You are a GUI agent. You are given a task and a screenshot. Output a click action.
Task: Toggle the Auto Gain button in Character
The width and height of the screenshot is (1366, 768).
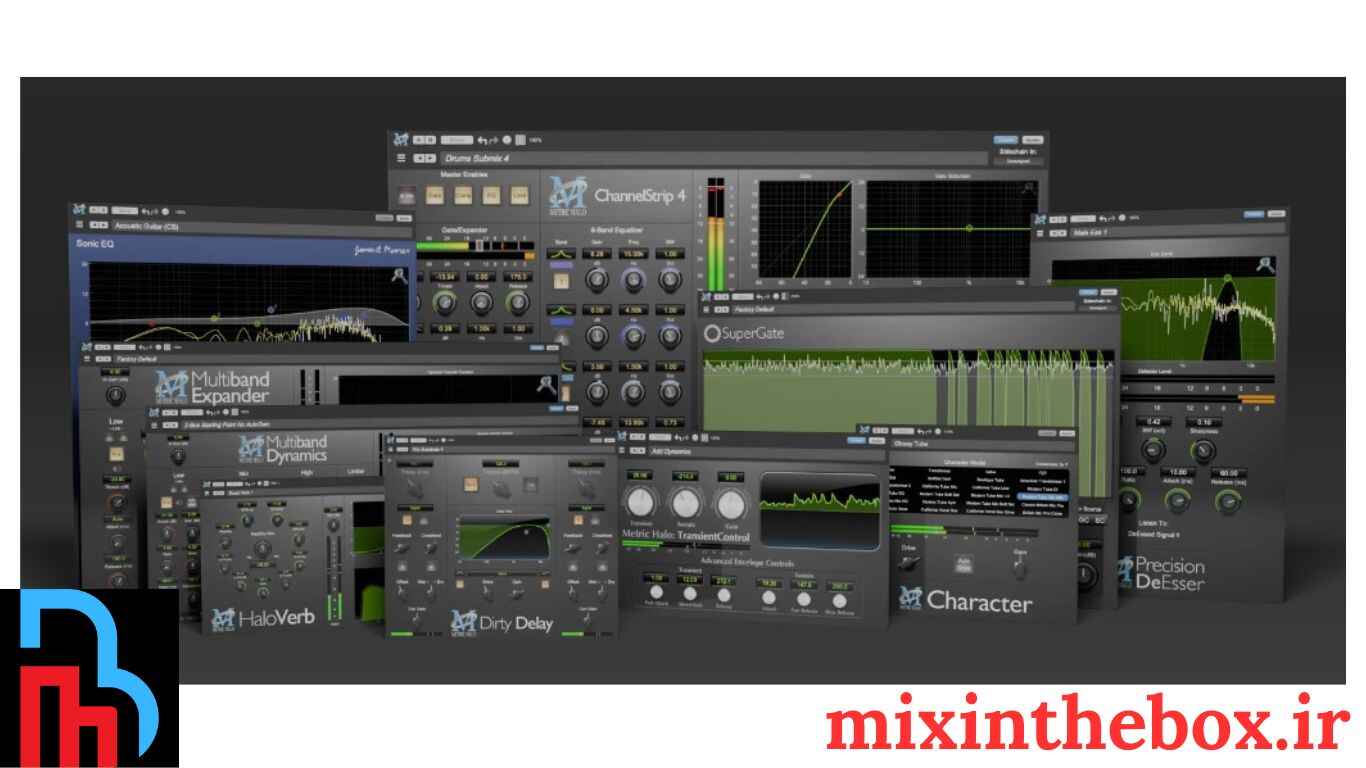(x=964, y=565)
